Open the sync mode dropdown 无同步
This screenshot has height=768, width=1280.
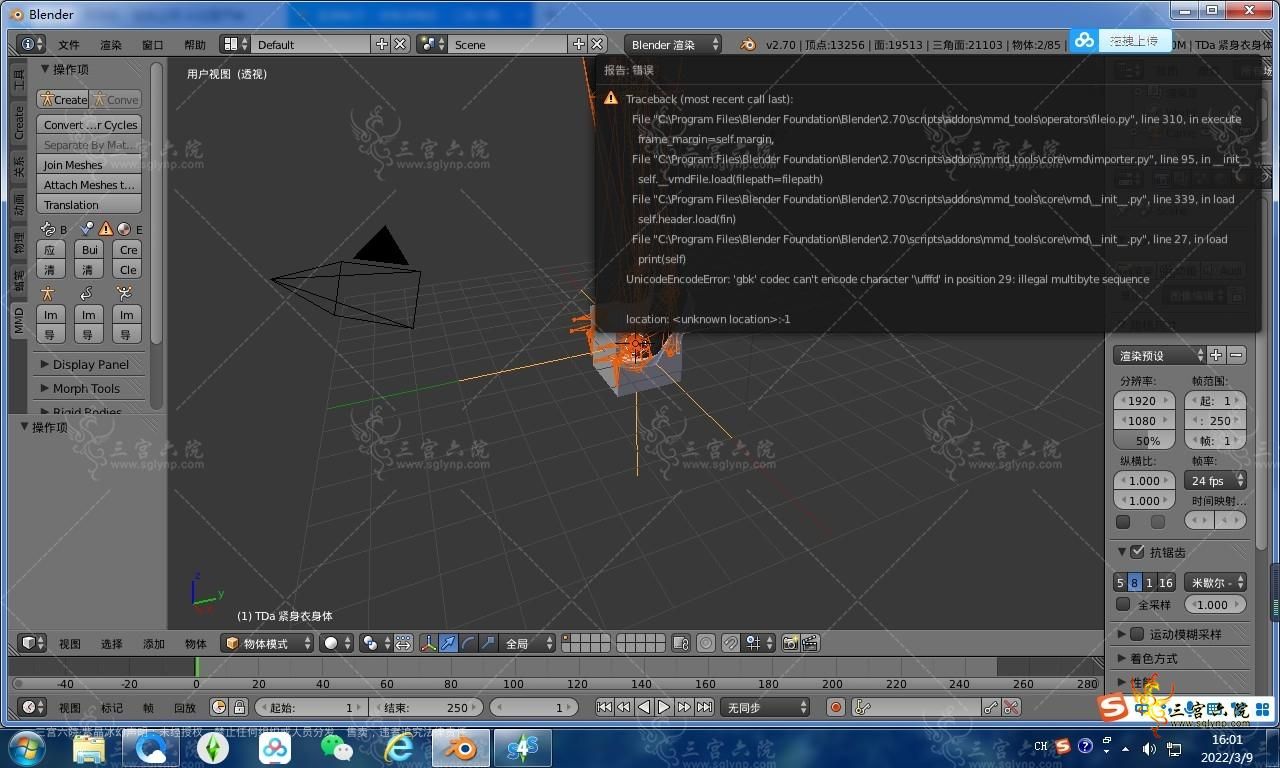(x=765, y=707)
